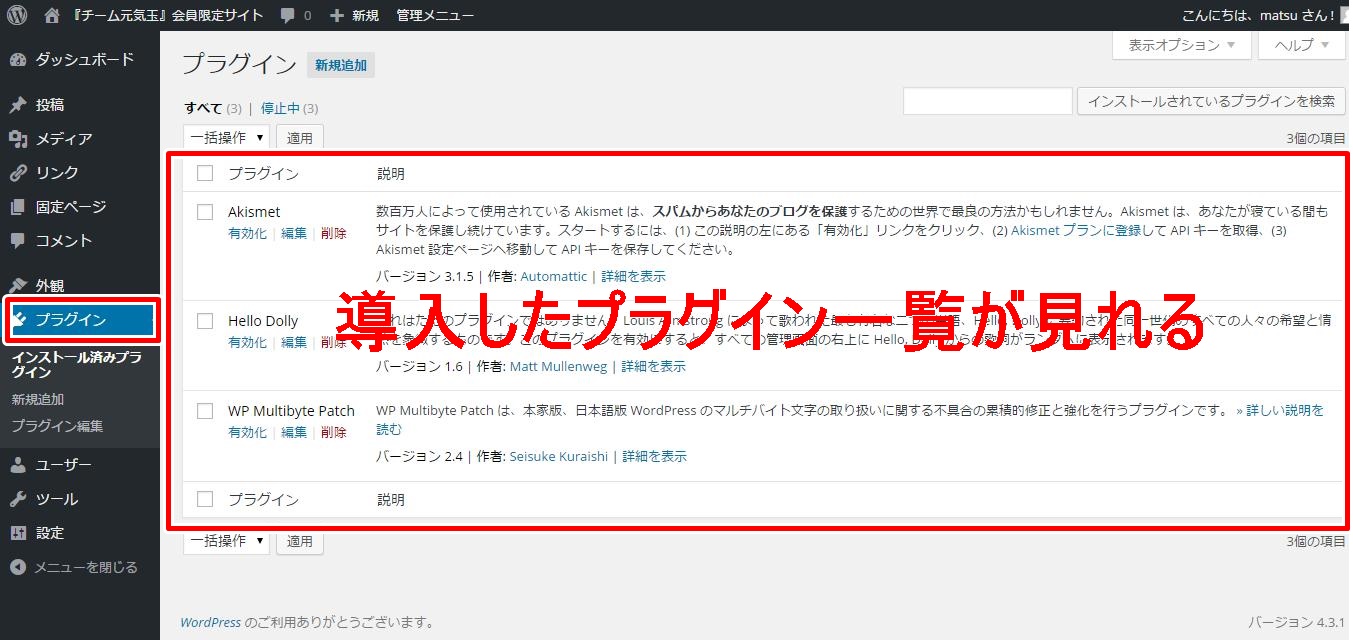Click 削除 under Hello Dolly

tap(334, 342)
